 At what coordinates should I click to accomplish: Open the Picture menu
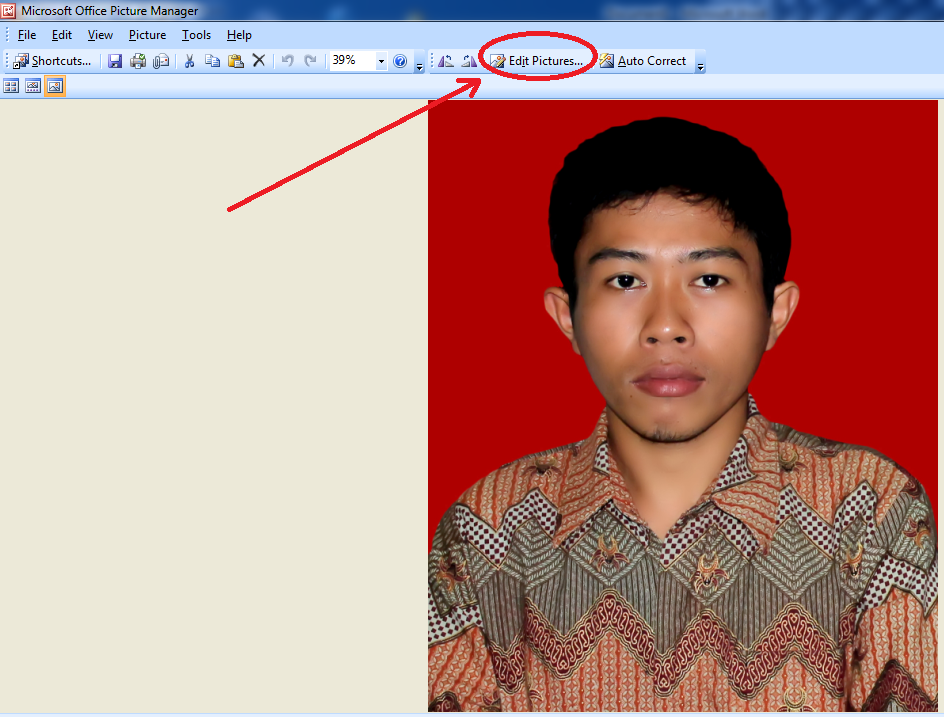[x=147, y=34]
